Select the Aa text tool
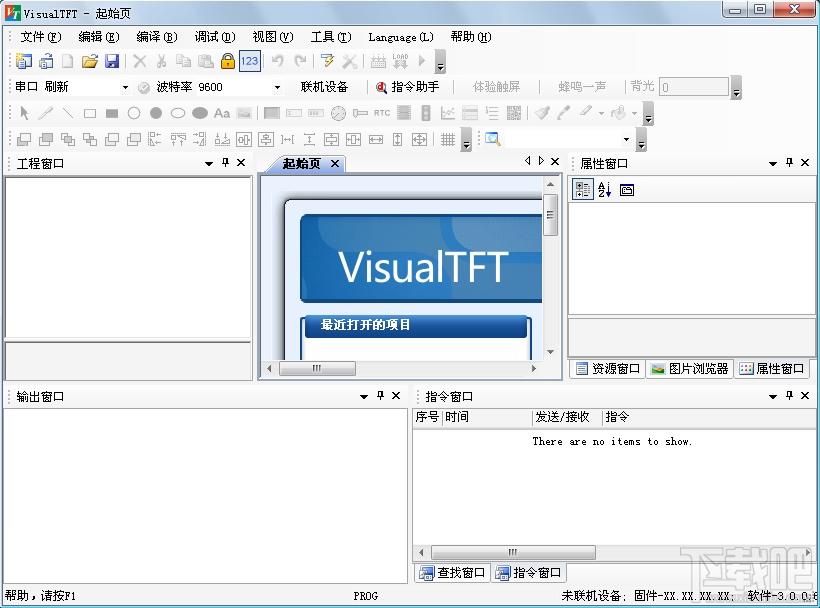 point(222,113)
